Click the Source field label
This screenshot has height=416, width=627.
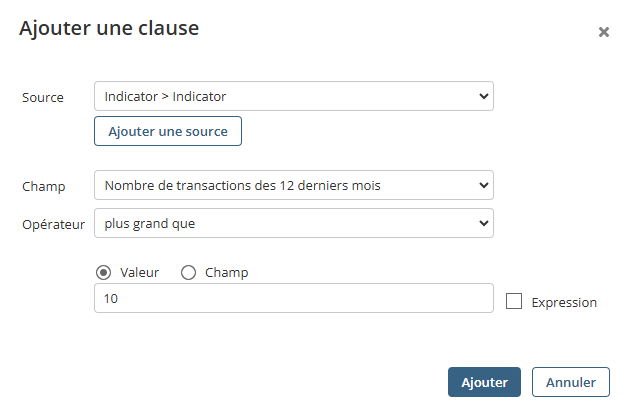43,98
